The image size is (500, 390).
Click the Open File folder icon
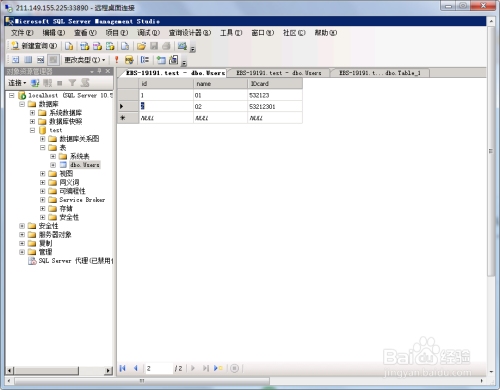pyautogui.click(x=141, y=46)
